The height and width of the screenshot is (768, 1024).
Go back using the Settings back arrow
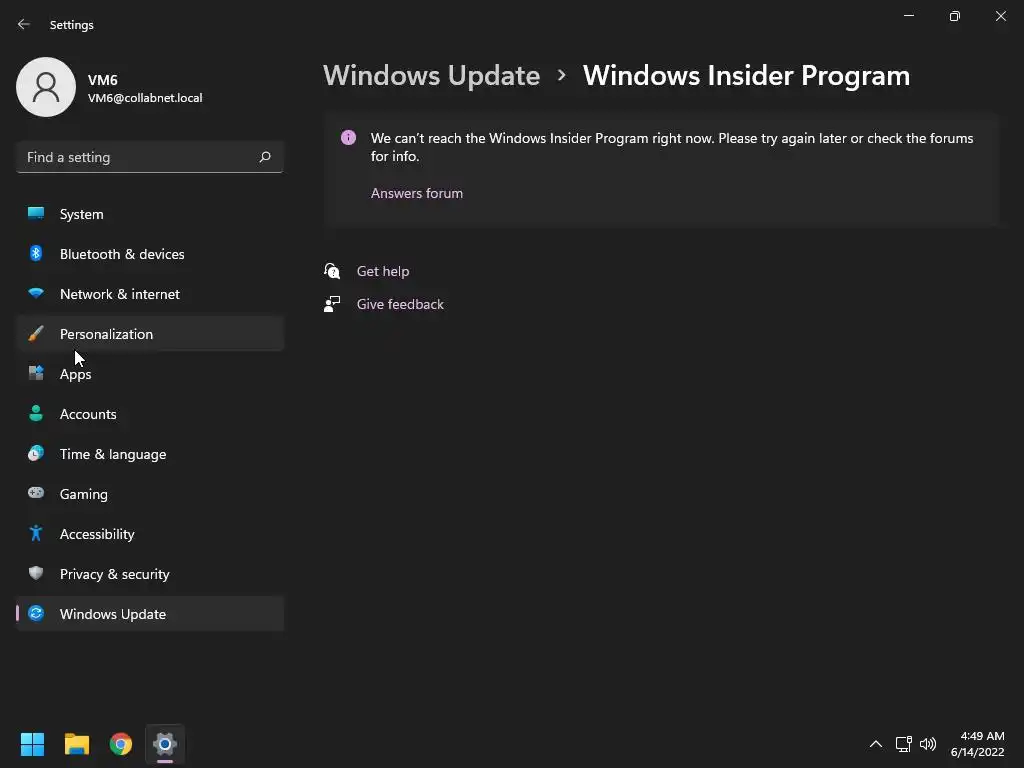24,24
